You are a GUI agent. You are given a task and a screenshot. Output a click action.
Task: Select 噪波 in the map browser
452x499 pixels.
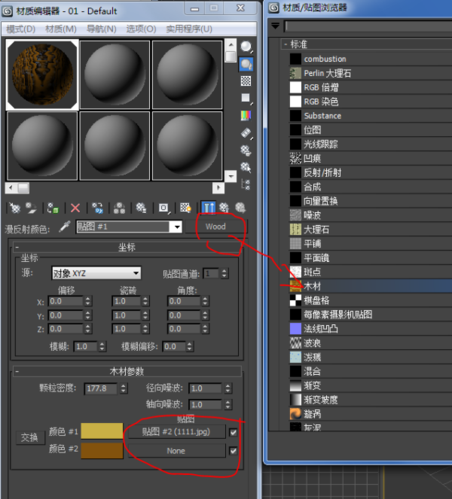[370, 215]
